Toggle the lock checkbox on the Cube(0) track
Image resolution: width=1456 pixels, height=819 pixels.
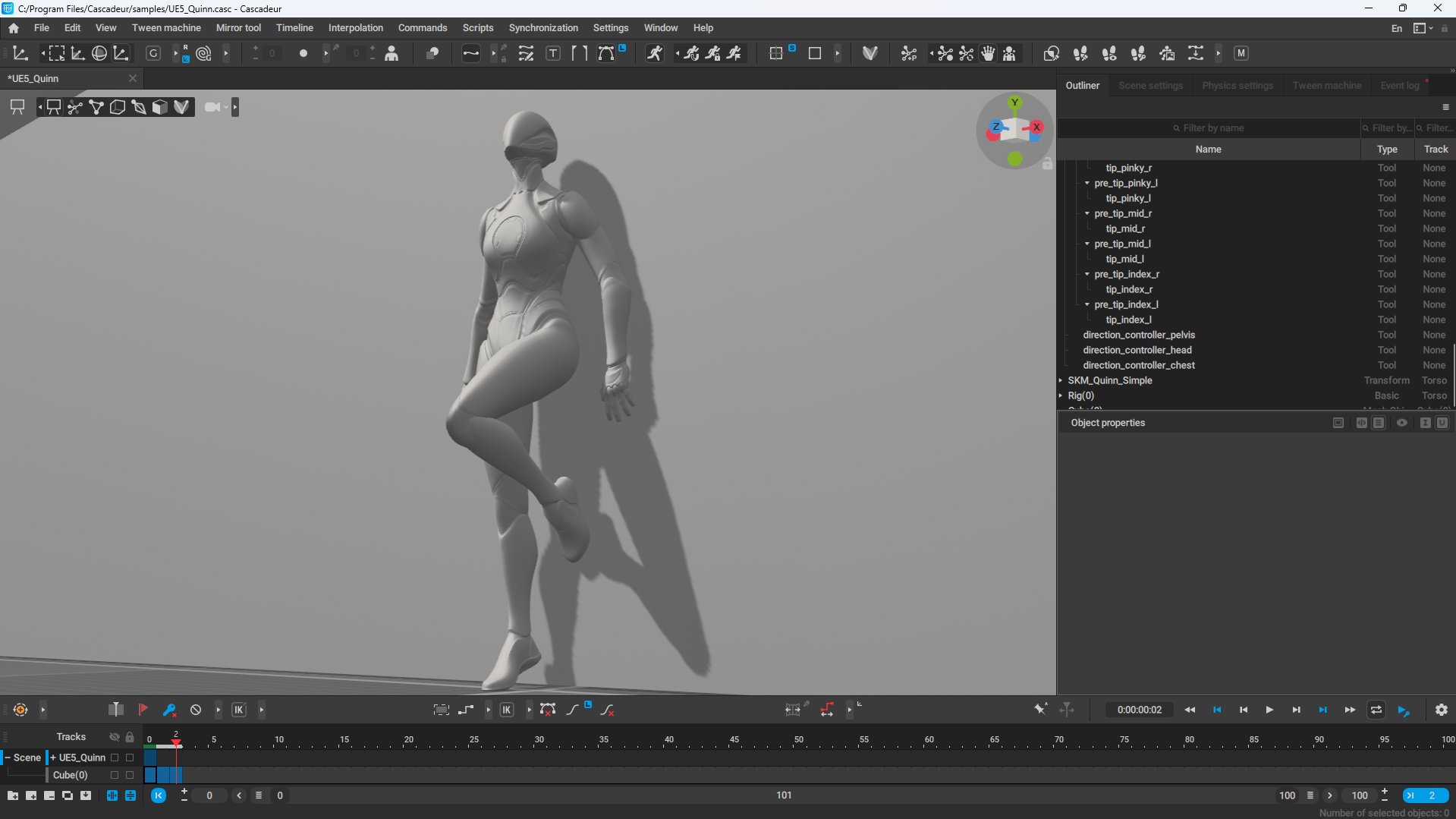(x=130, y=775)
